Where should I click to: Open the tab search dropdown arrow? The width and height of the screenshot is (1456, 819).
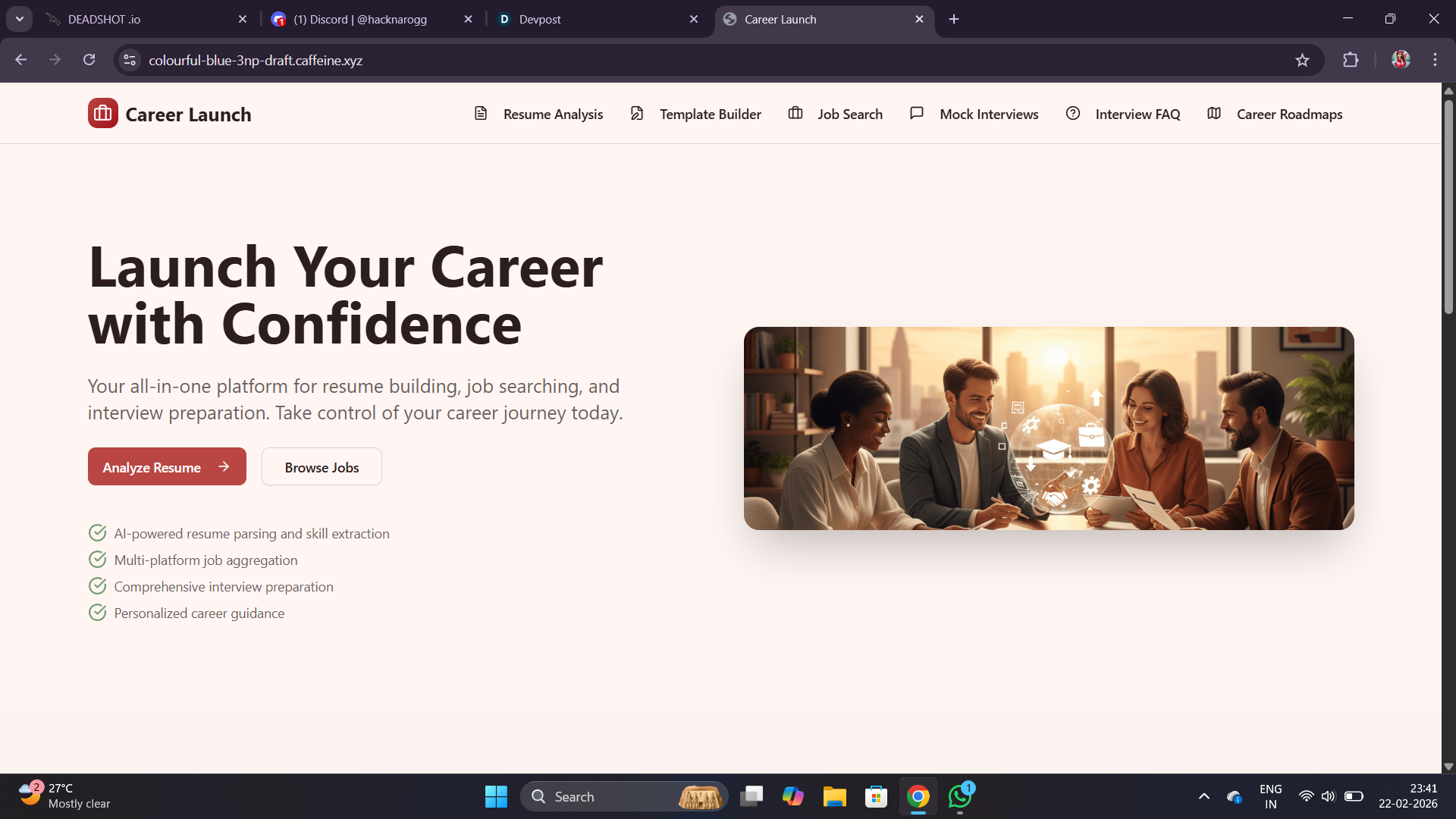20,19
